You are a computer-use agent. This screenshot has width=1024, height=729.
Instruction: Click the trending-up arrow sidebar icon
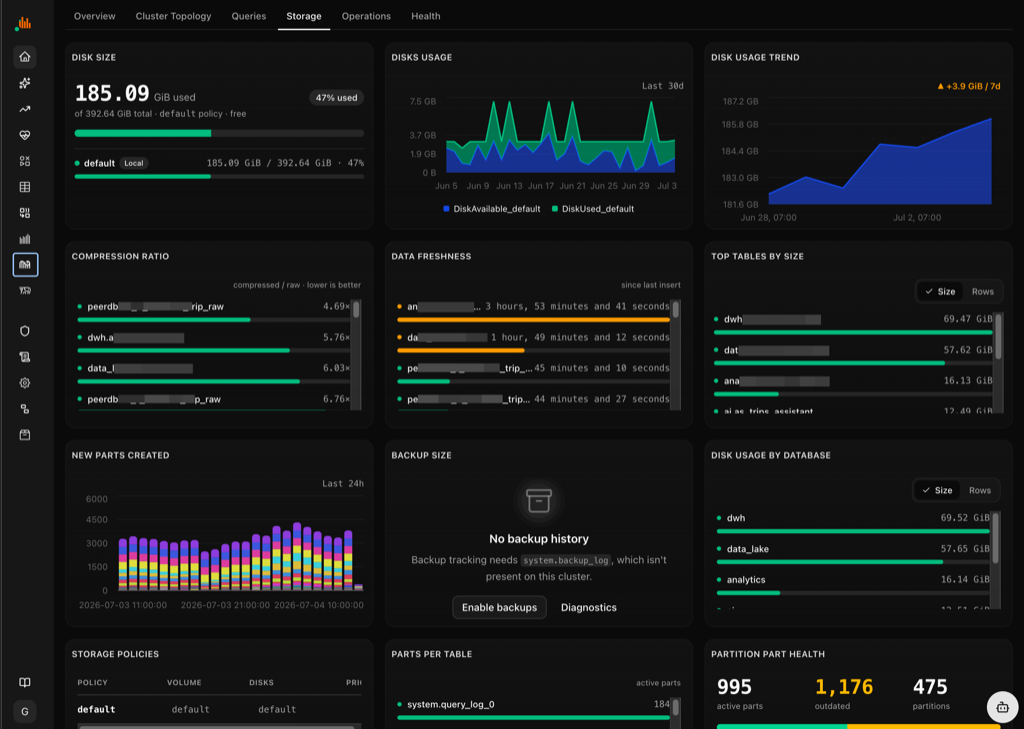[x=25, y=109]
